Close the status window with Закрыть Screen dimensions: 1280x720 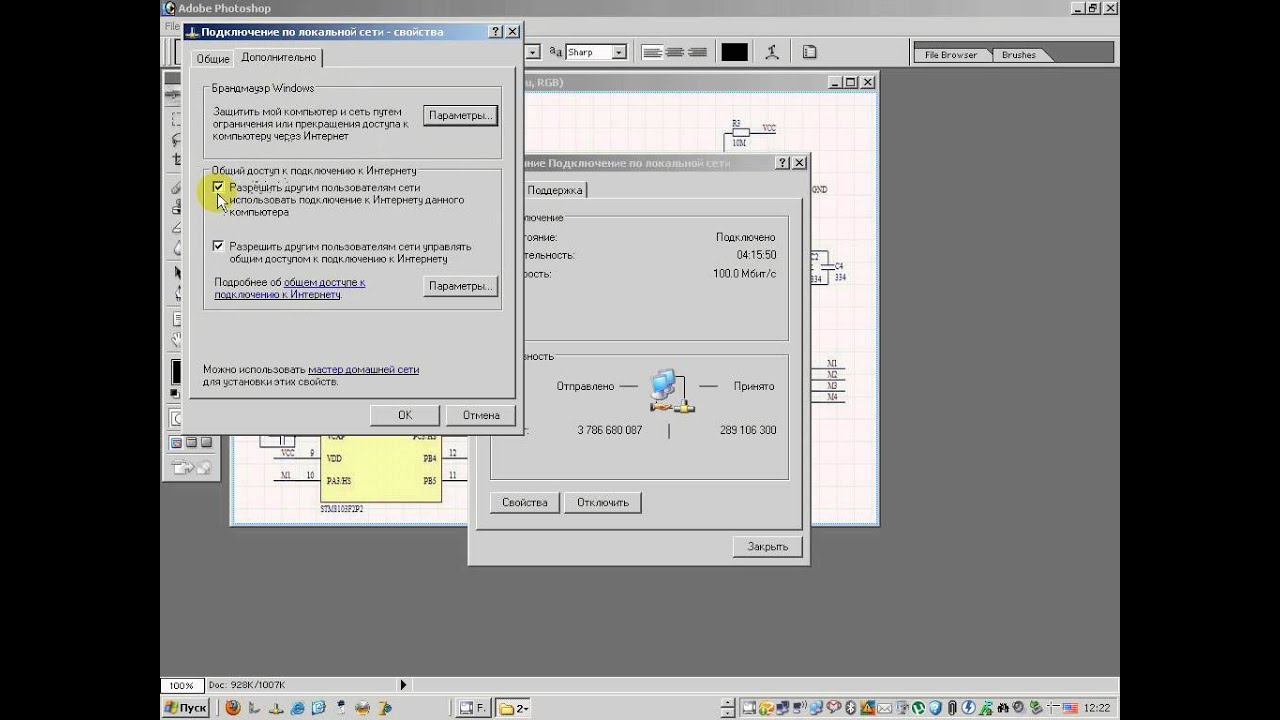click(768, 546)
